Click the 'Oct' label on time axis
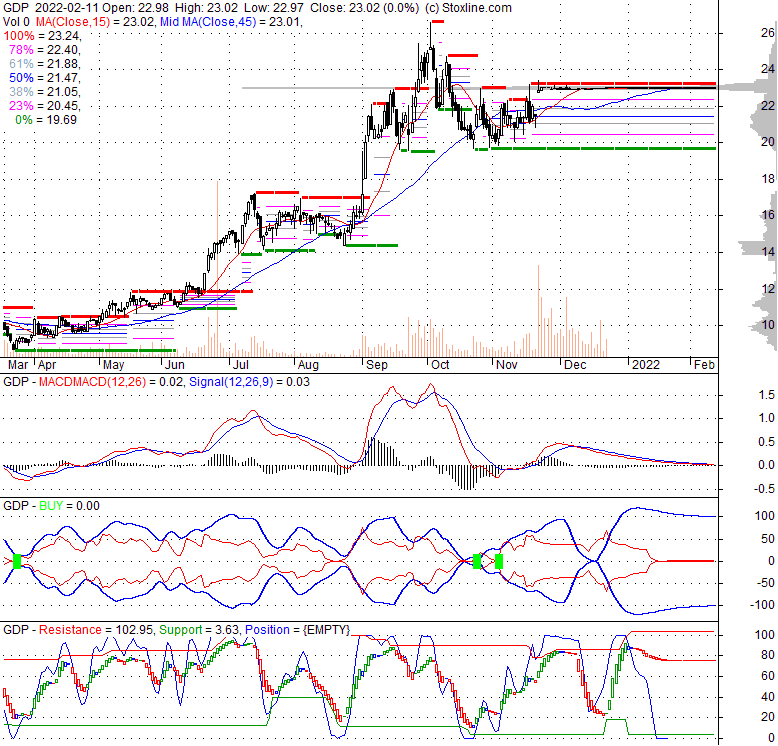 click(x=440, y=365)
